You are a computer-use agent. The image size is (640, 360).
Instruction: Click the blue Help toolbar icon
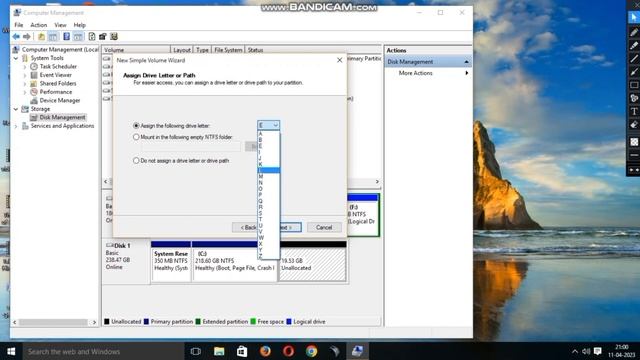coord(67,37)
